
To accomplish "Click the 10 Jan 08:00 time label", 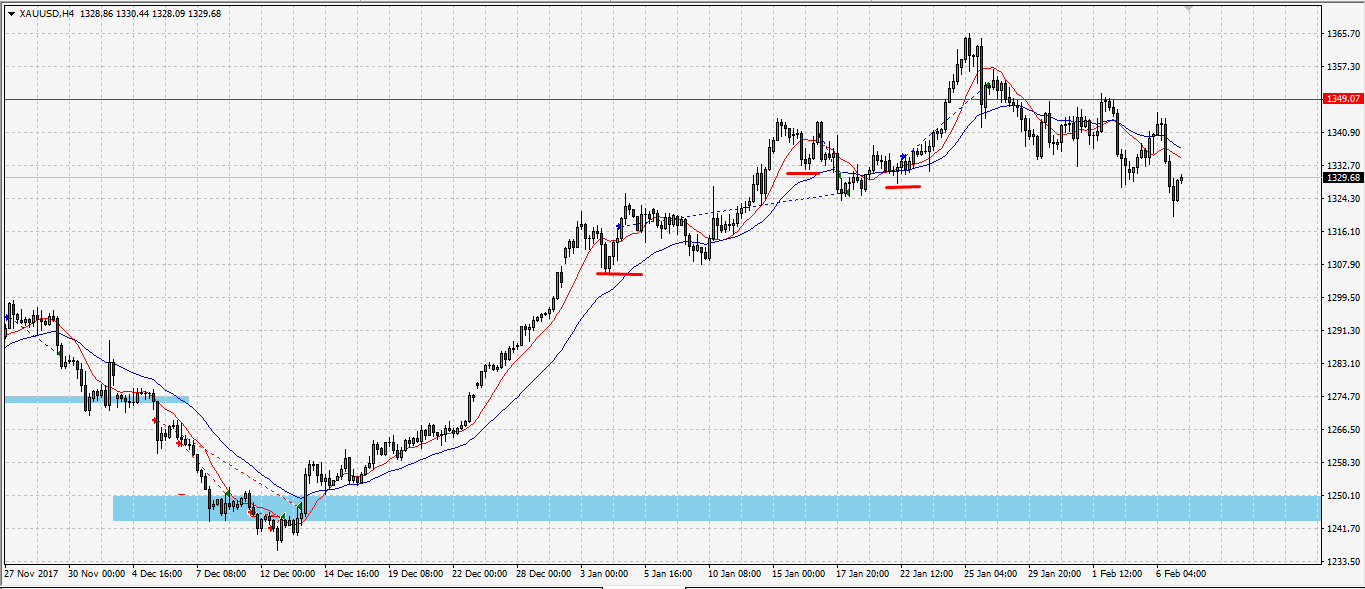I will pyautogui.click(x=736, y=574).
